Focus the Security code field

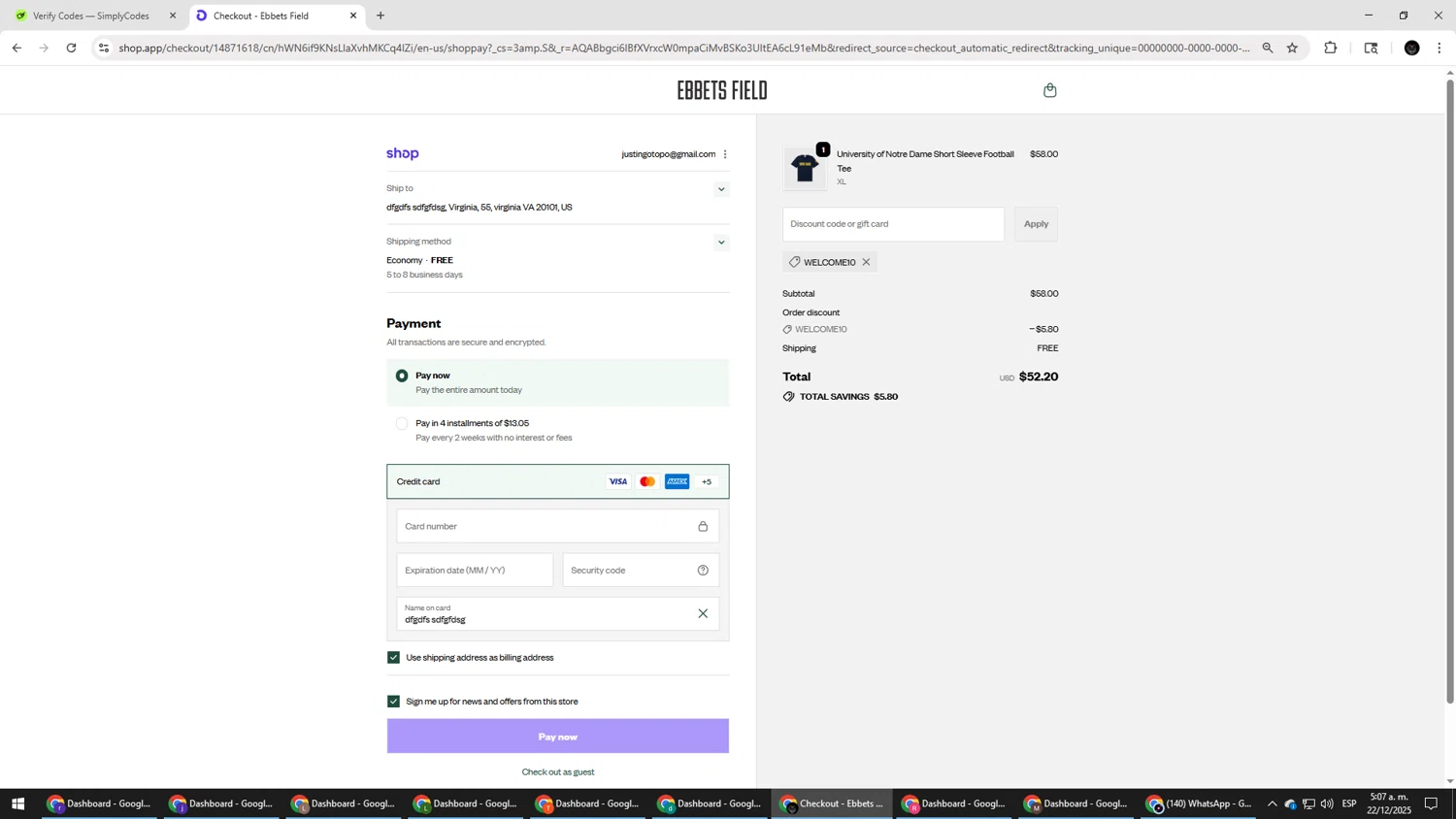coord(641,571)
